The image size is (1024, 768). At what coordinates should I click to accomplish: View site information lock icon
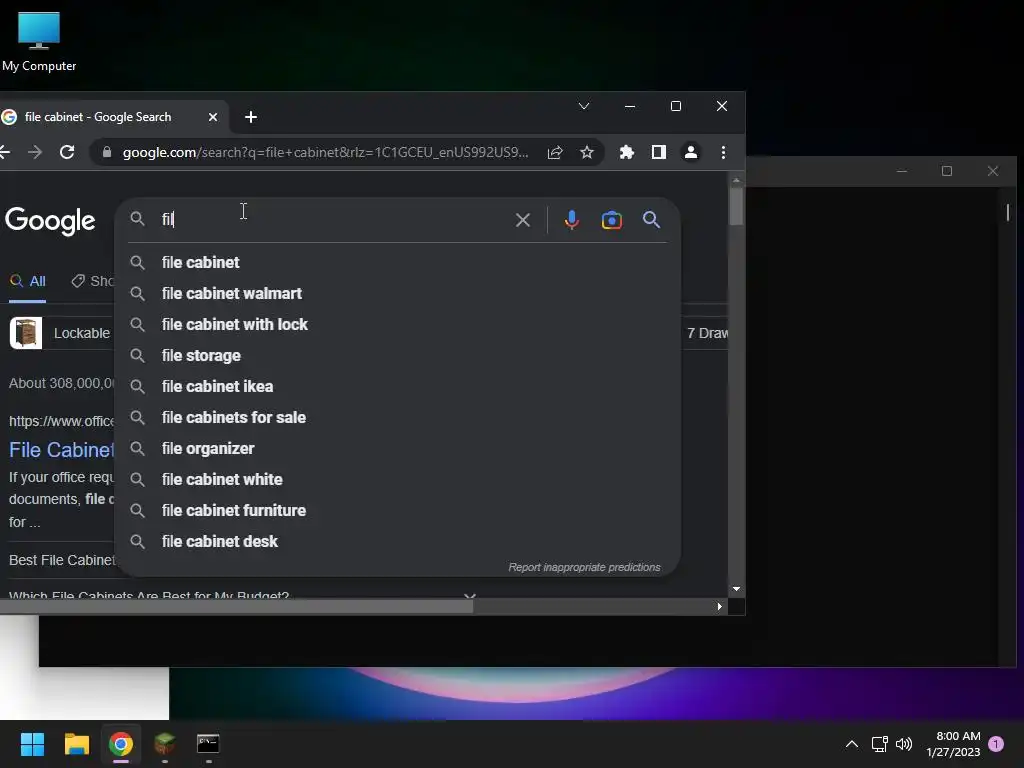point(107,152)
